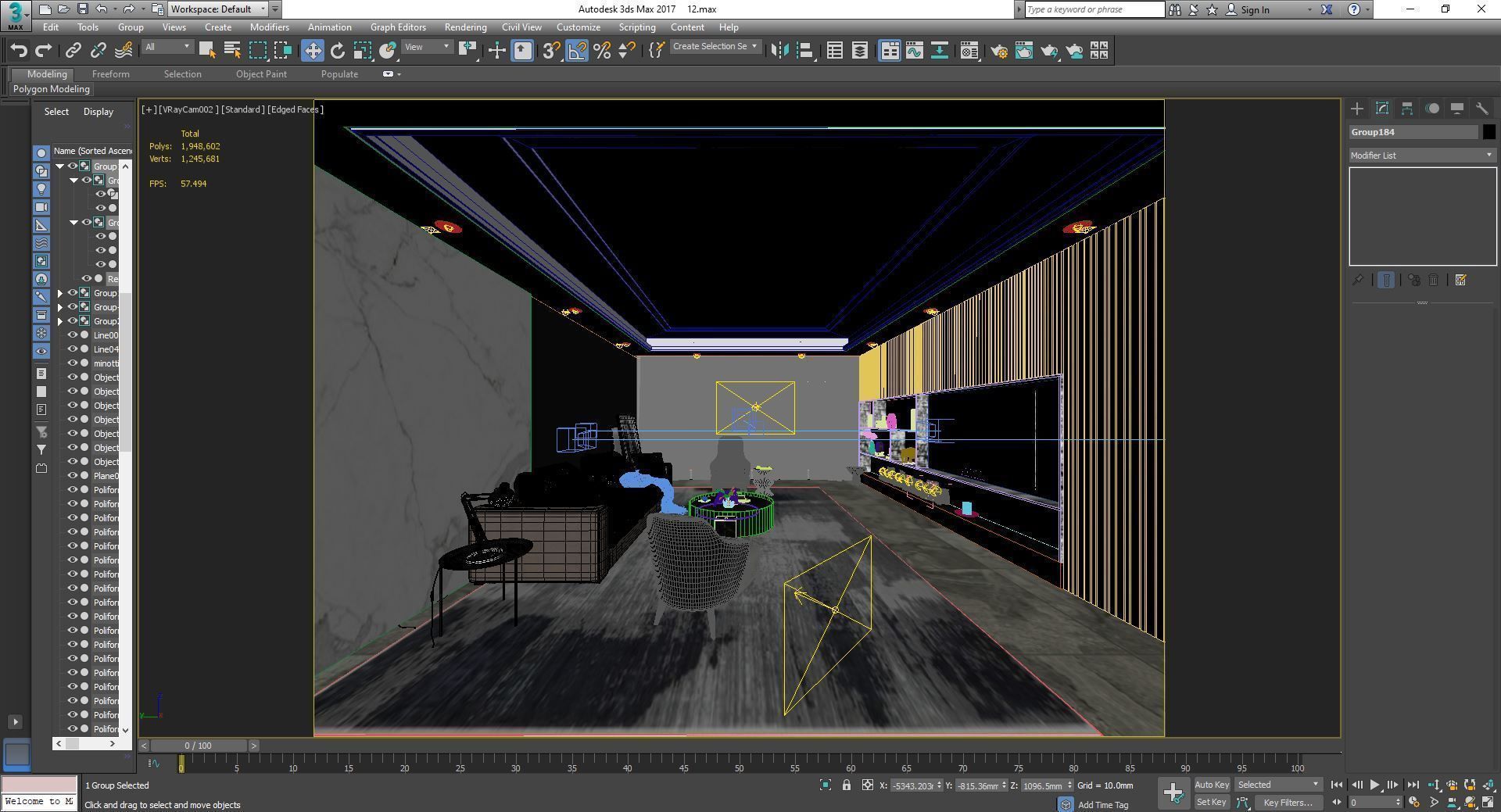Toggle Selection Lock padlock icon
The width and height of the screenshot is (1501, 812).
pyautogui.click(x=847, y=785)
